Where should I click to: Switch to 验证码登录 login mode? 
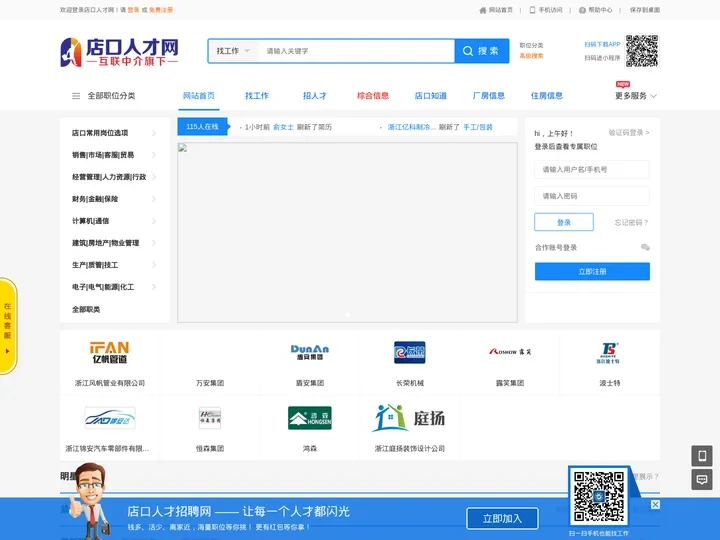tap(629, 133)
